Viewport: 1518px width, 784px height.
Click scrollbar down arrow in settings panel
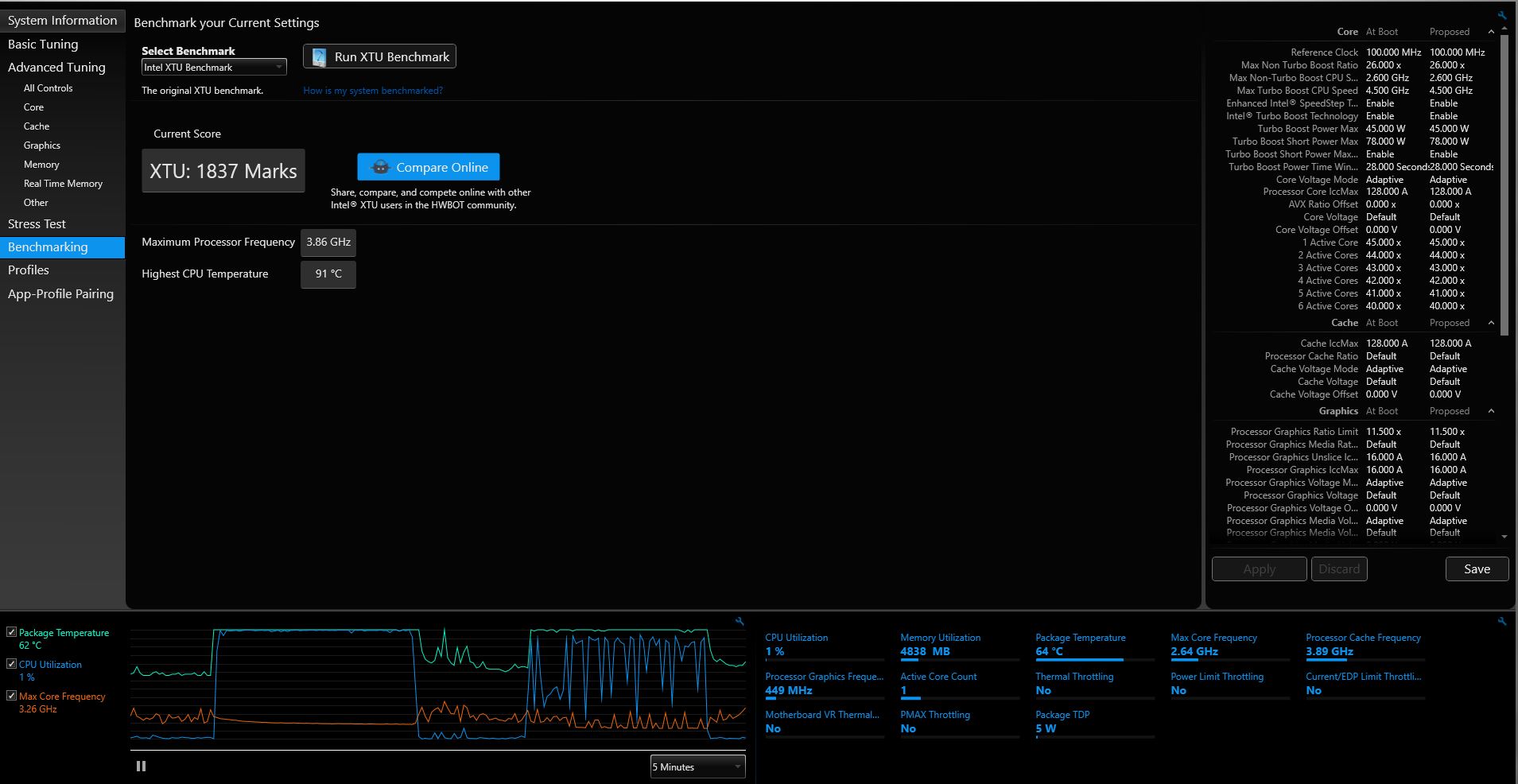tap(1504, 537)
